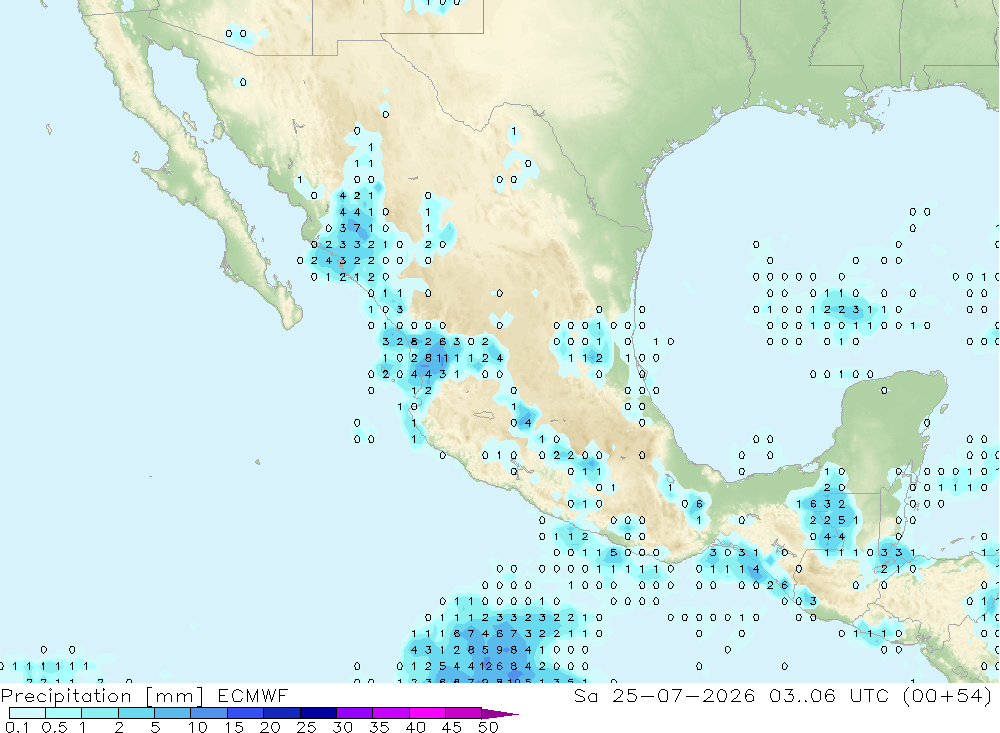This screenshot has height=733, width=1000.
Task: Click the 'ECMWF' model label
Action: point(253,695)
